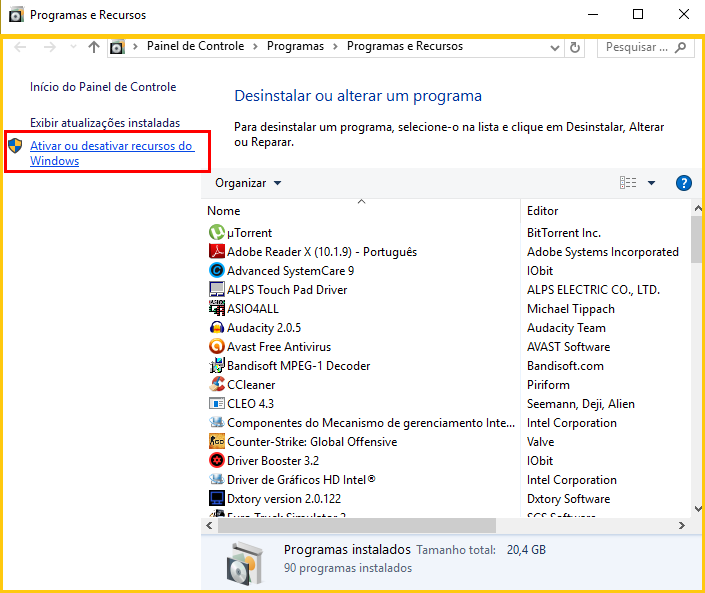The height and width of the screenshot is (593, 705).
Task: Click the Bandisoft MPEG-1 Decoder icon
Action: (x=217, y=366)
